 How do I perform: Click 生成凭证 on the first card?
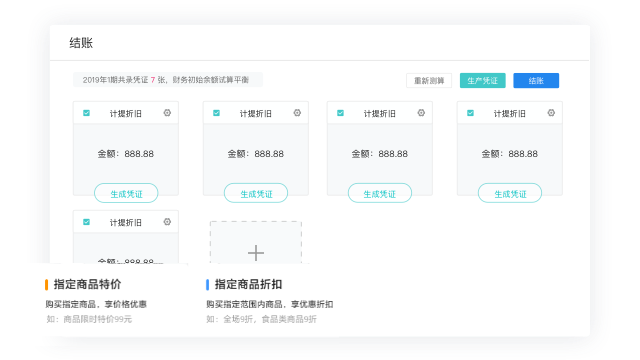[126, 193]
